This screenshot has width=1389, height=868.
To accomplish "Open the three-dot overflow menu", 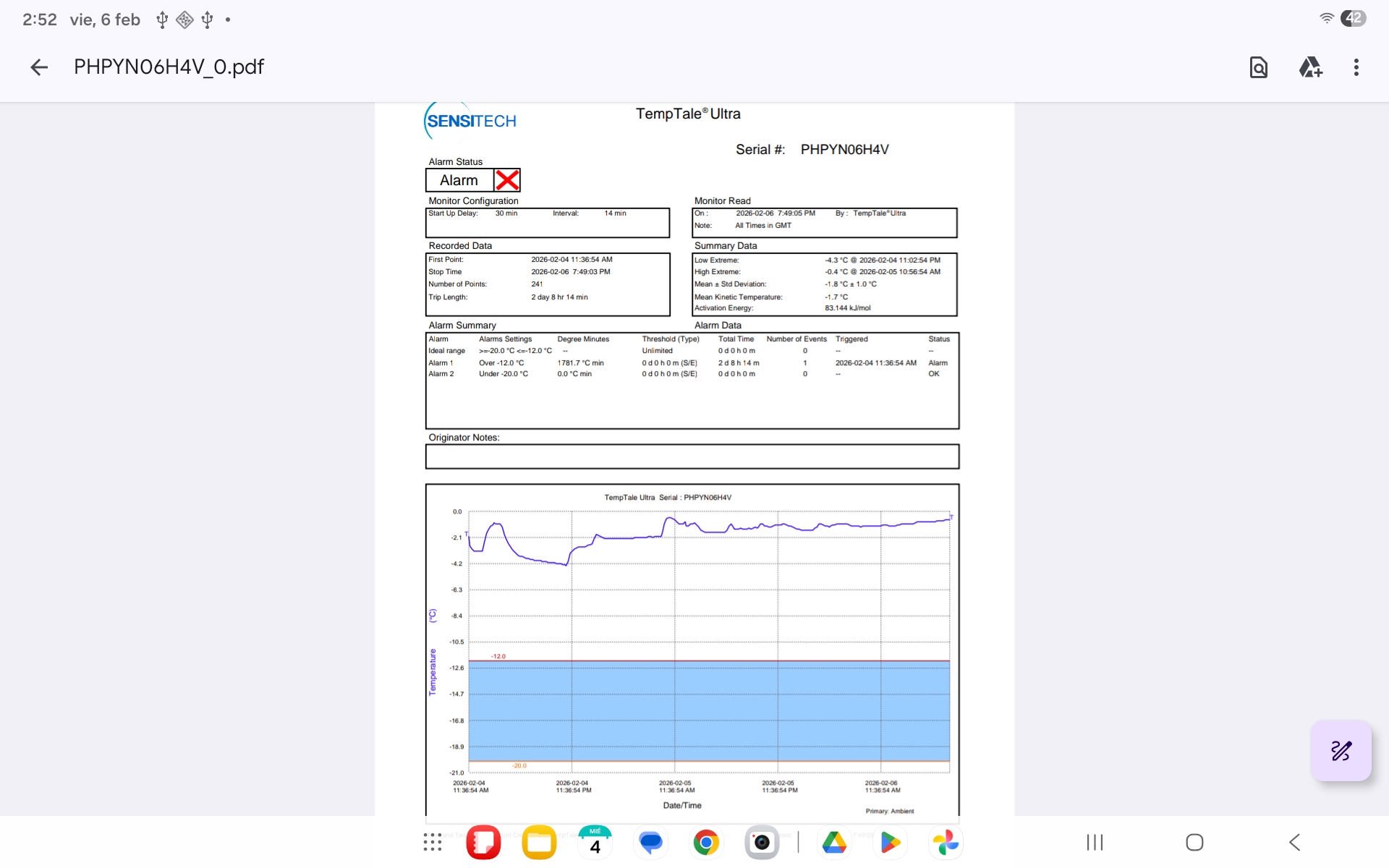I will pyautogui.click(x=1356, y=67).
